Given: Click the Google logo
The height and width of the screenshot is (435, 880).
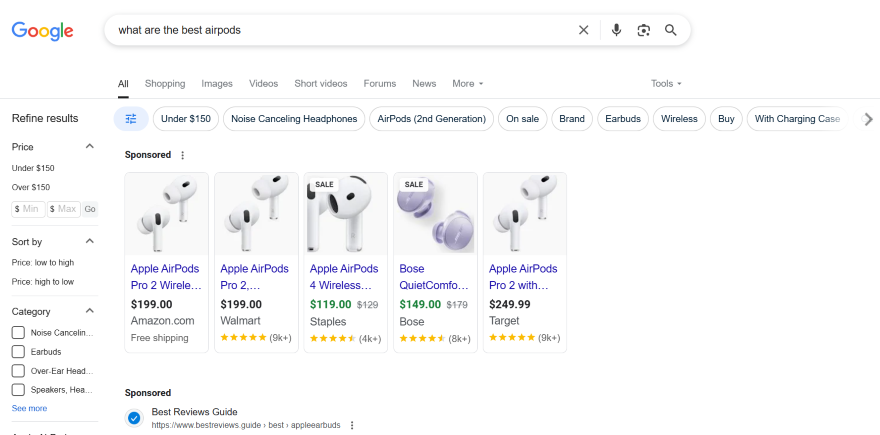Looking at the screenshot, I should point(43,30).
